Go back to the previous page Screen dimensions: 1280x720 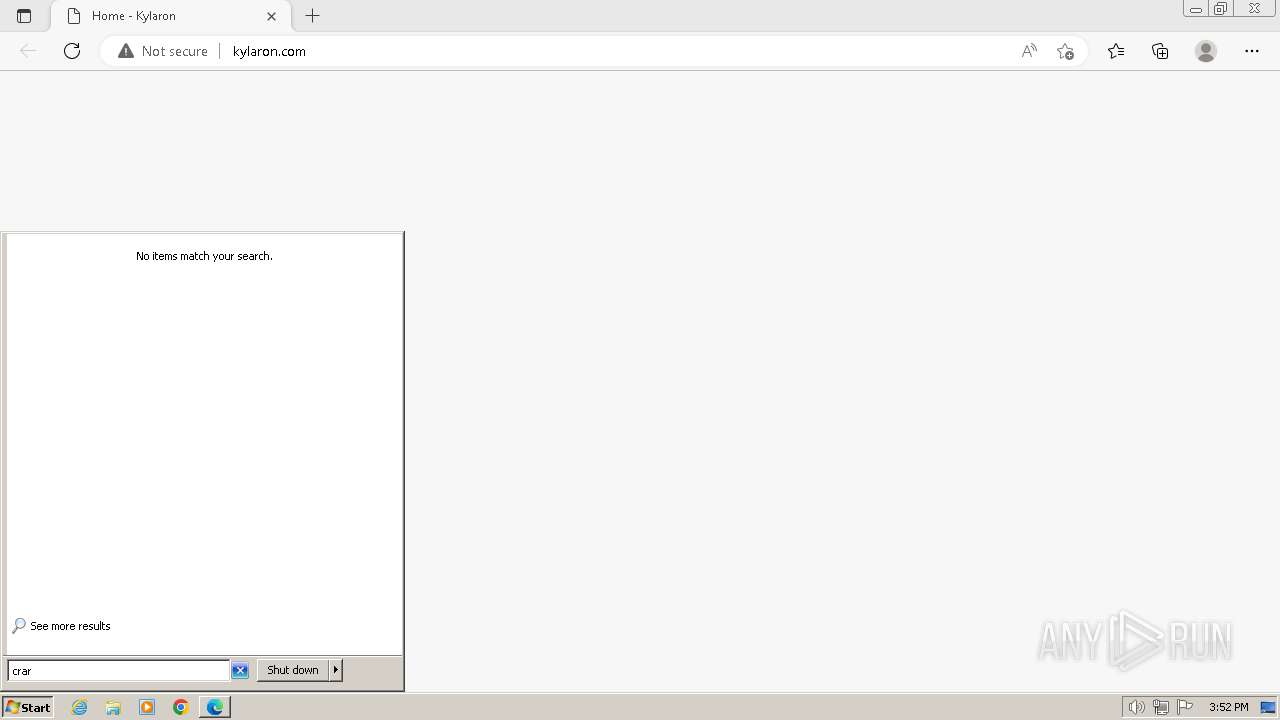28,51
